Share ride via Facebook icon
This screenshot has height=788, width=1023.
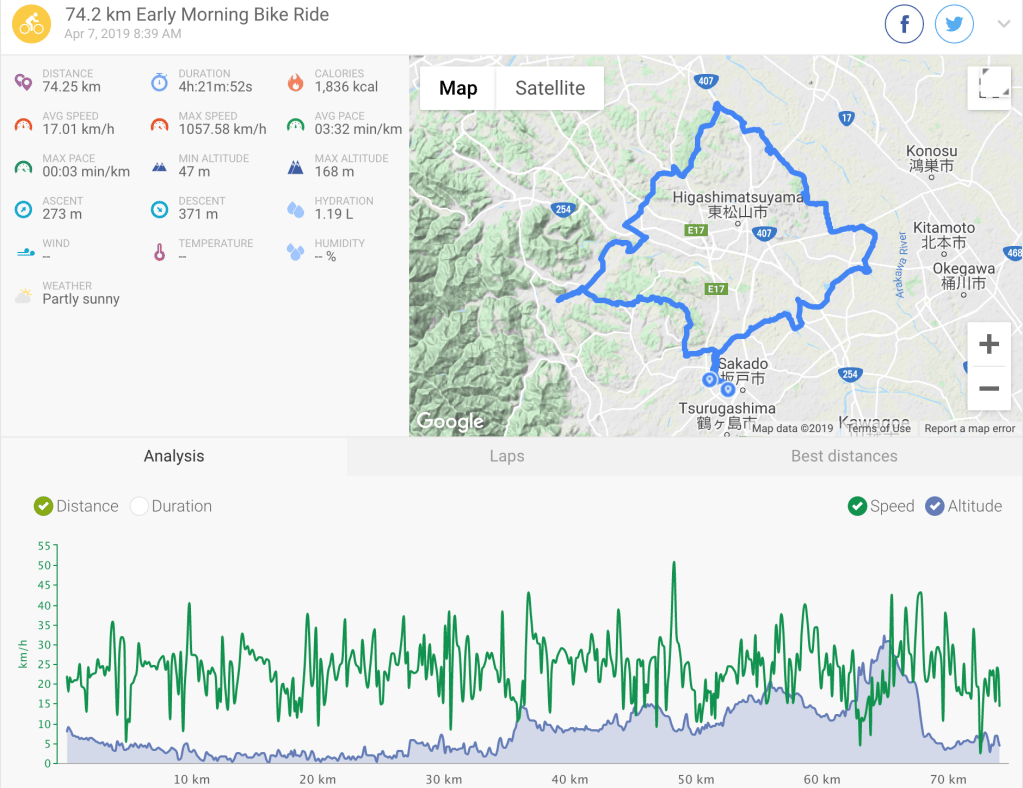tap(904, 24)
